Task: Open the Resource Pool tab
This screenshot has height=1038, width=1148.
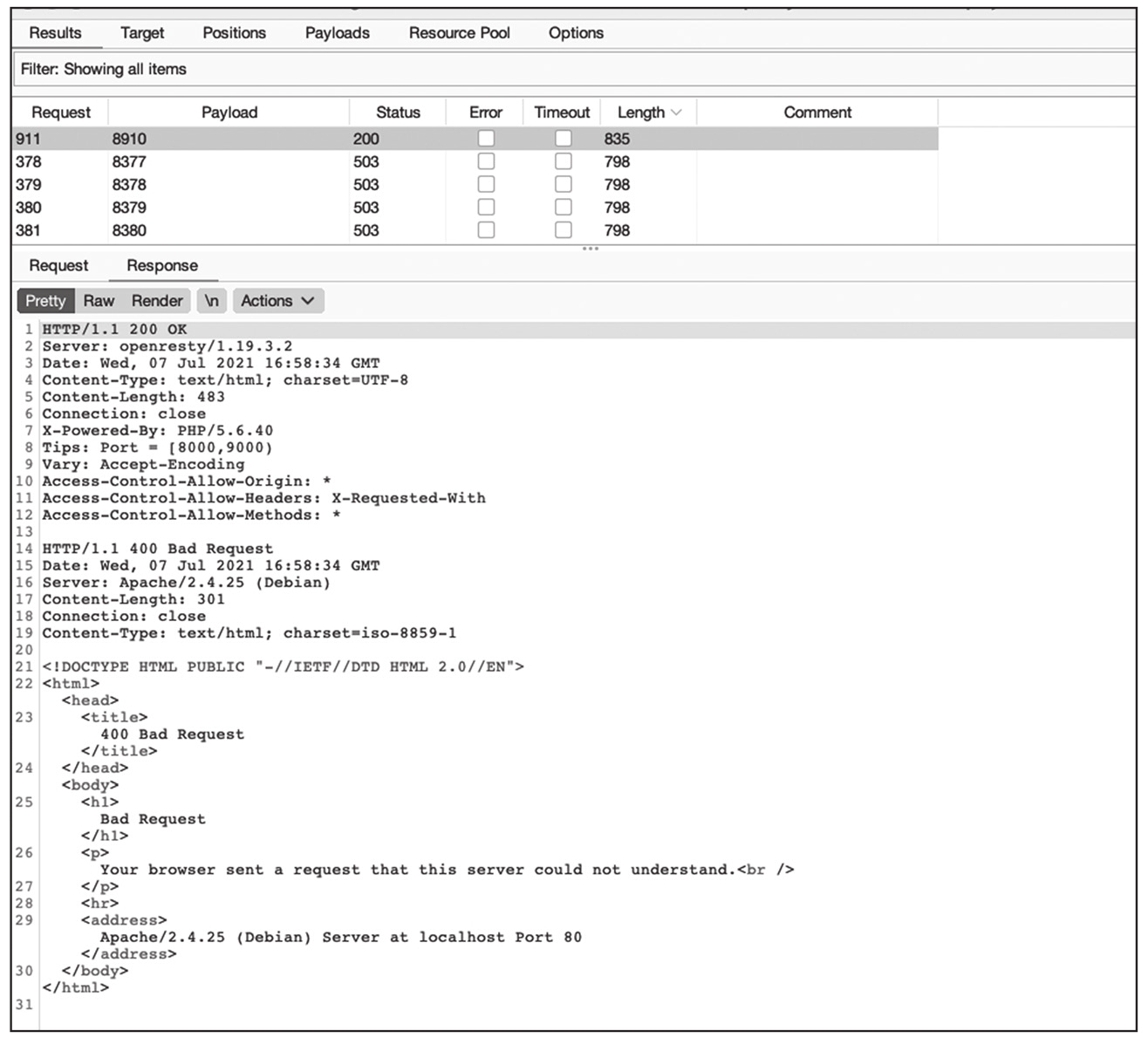Action: [x=459, y=33]
